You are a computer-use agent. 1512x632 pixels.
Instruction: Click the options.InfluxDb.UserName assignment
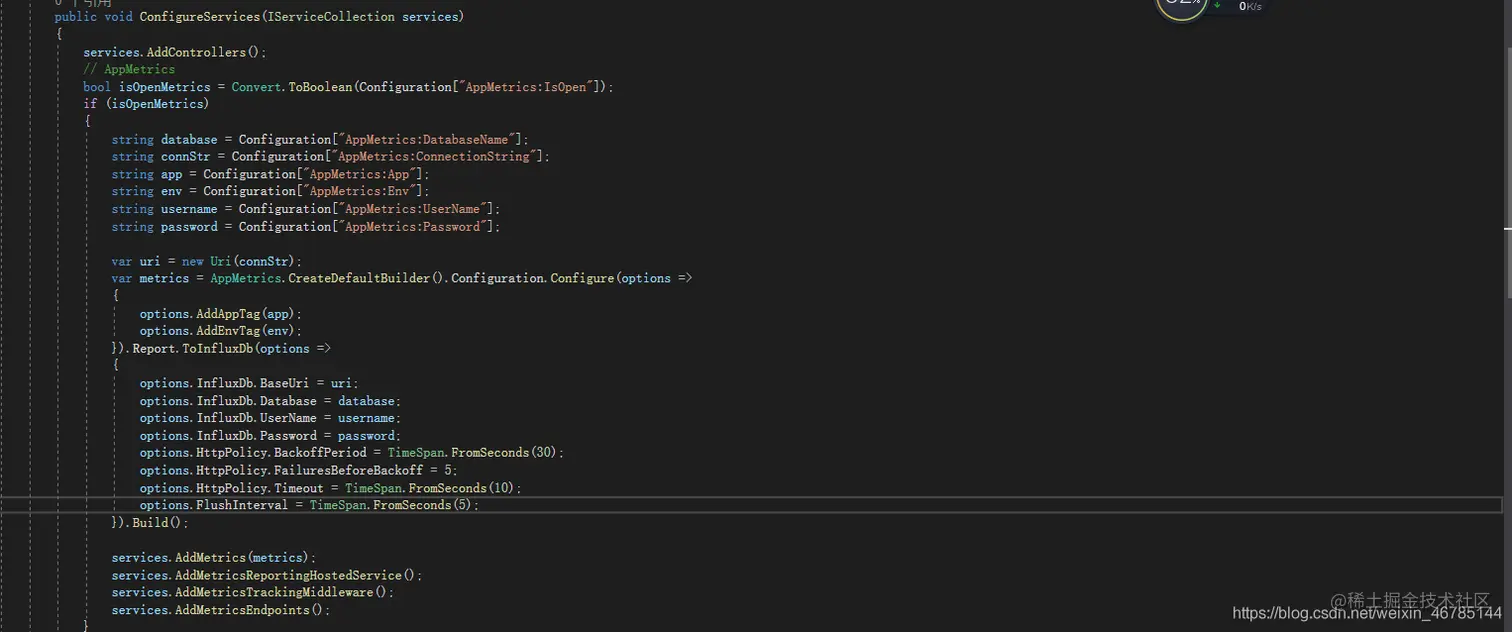point(270,418)
